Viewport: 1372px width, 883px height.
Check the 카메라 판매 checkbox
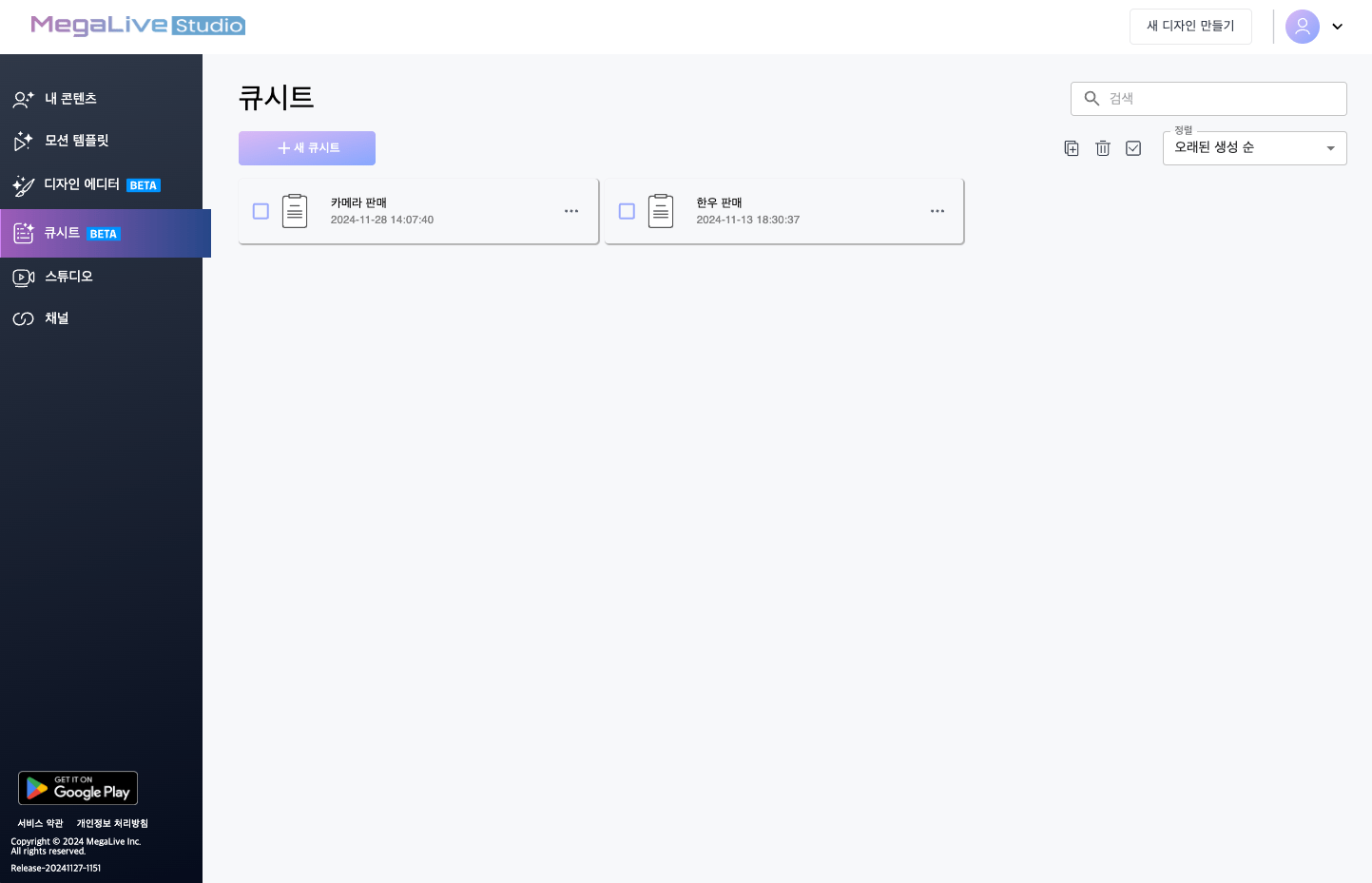261,211
